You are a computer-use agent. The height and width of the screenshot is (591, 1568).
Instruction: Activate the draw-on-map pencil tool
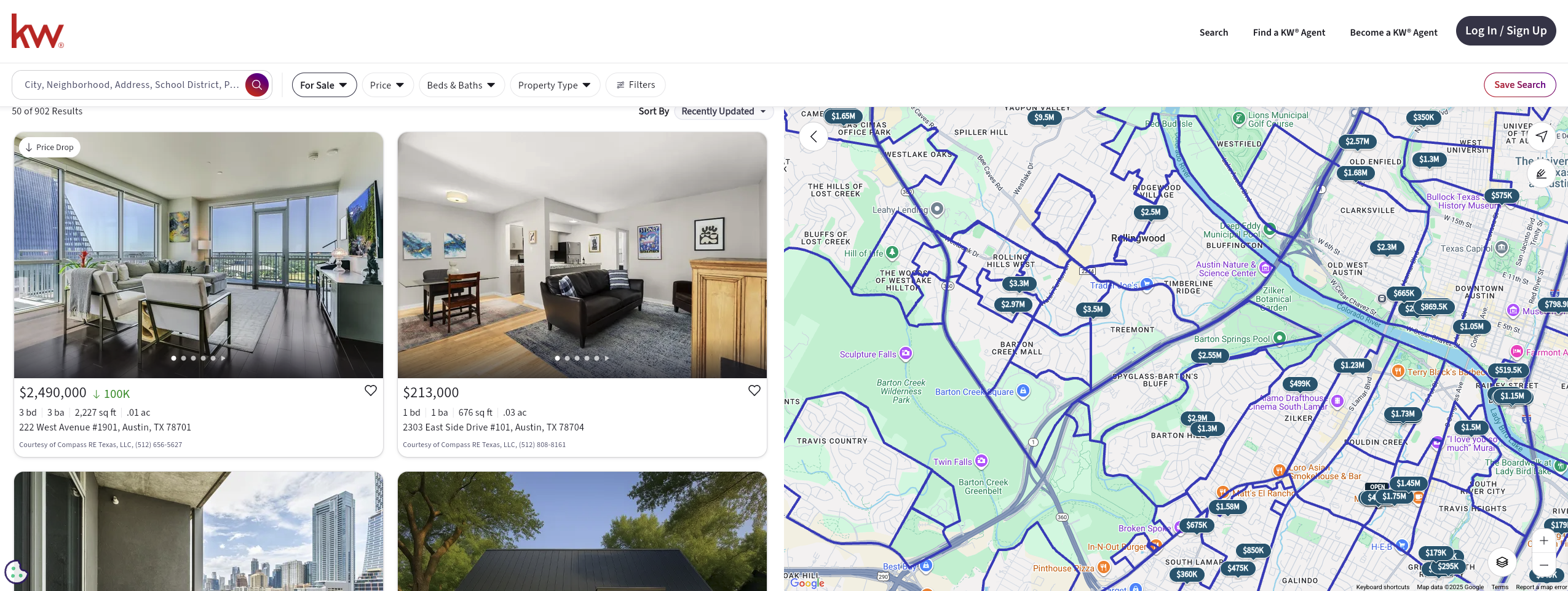point(1542,174)
